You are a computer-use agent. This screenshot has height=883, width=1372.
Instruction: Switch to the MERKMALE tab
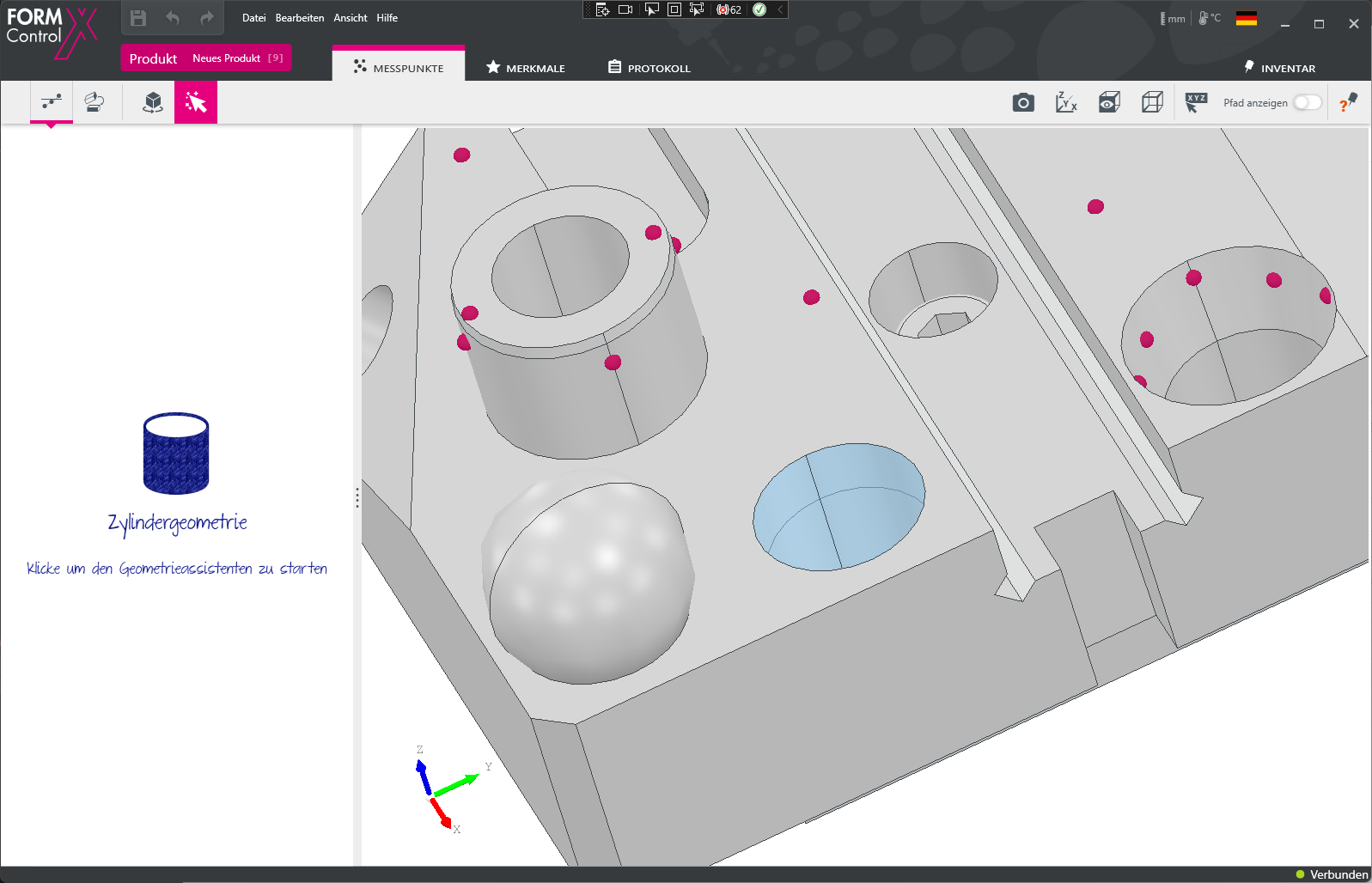[x=526, y=68]
